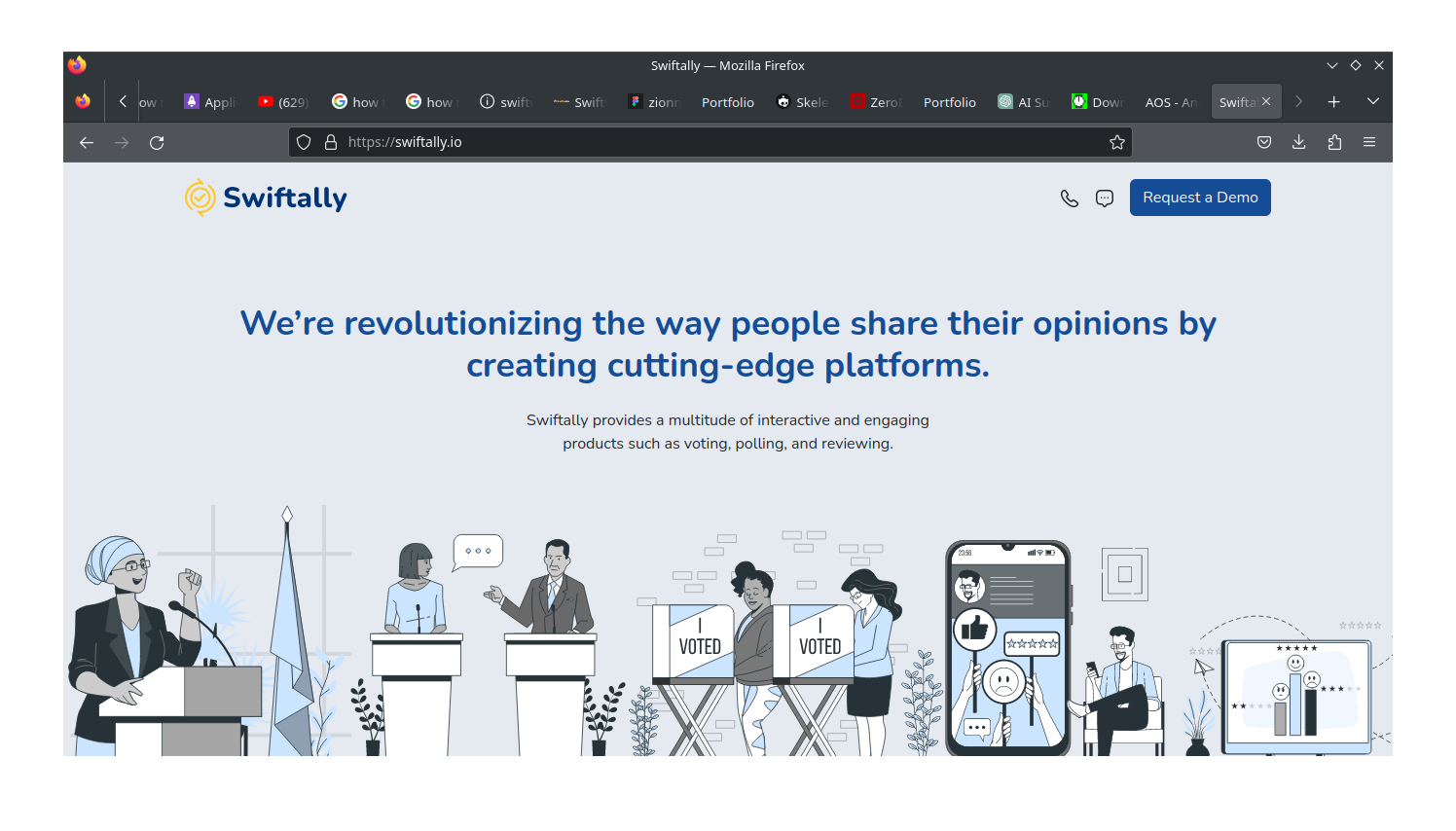This screenshot has height=831, width=1456.
Task: Close the active Swiftally tab
Action: [1266, 101]
